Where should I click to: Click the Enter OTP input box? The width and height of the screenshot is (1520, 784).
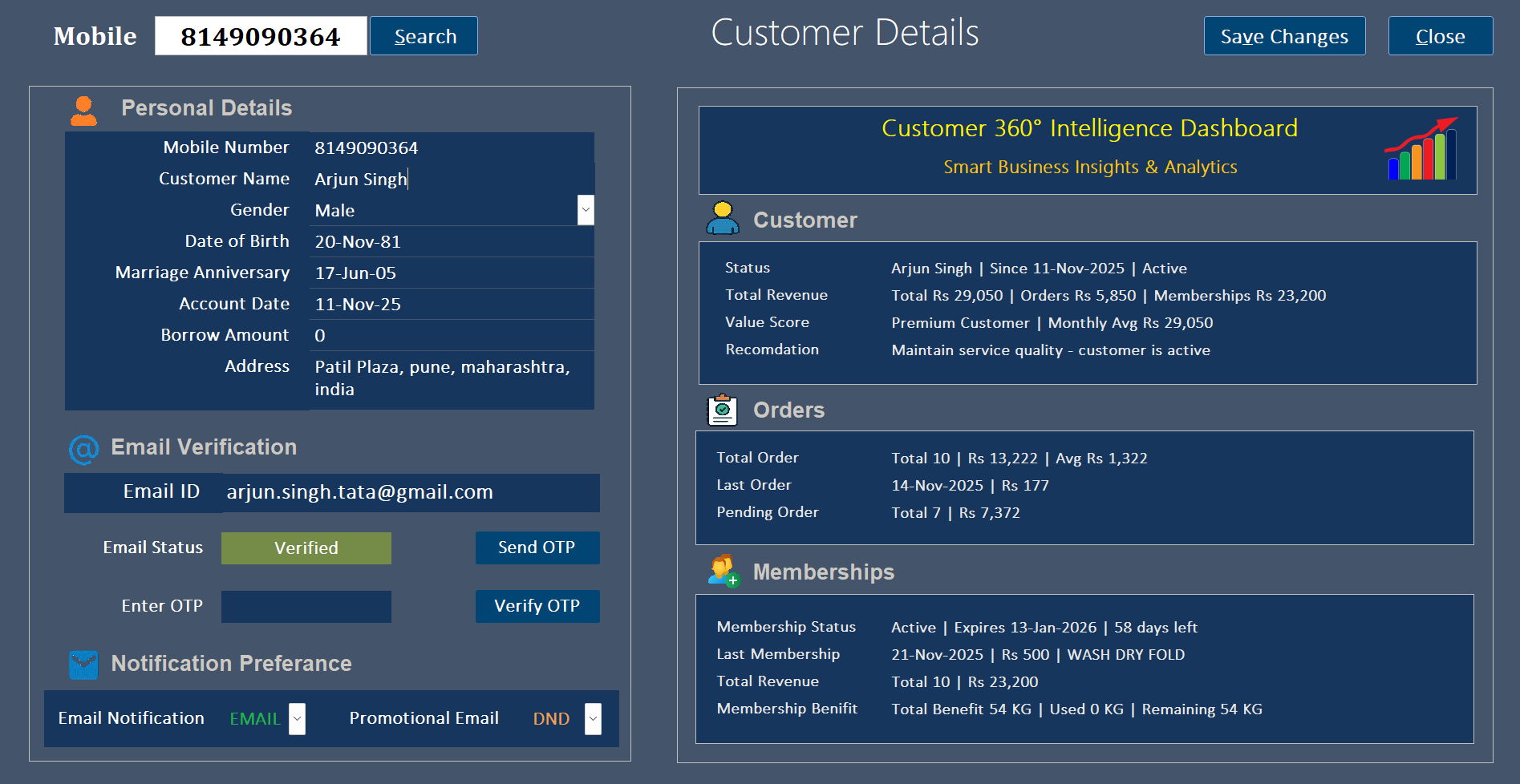(306, 606)
